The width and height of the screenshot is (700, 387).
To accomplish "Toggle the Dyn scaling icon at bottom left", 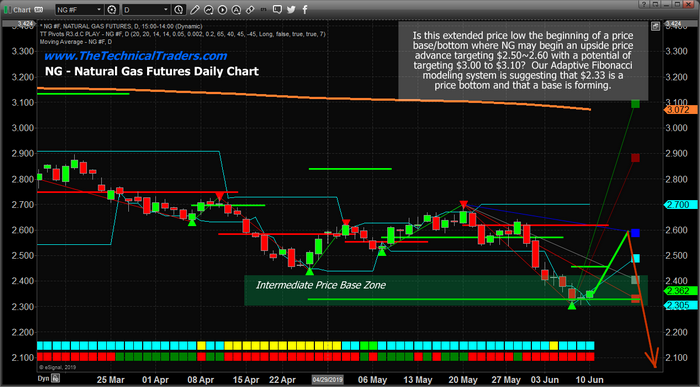I will pyautogui.click(x=55, y=379).
